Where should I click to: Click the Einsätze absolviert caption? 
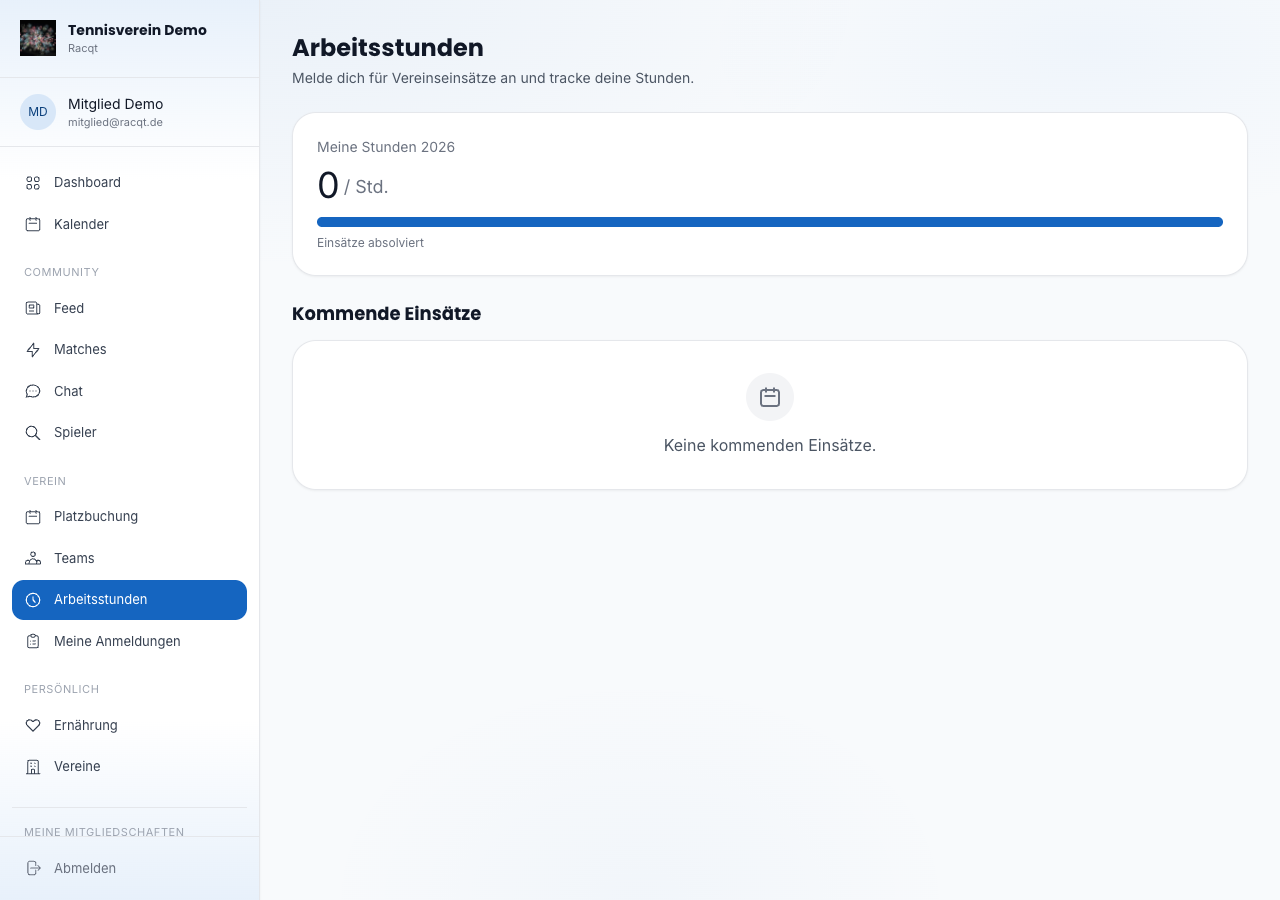370,243
